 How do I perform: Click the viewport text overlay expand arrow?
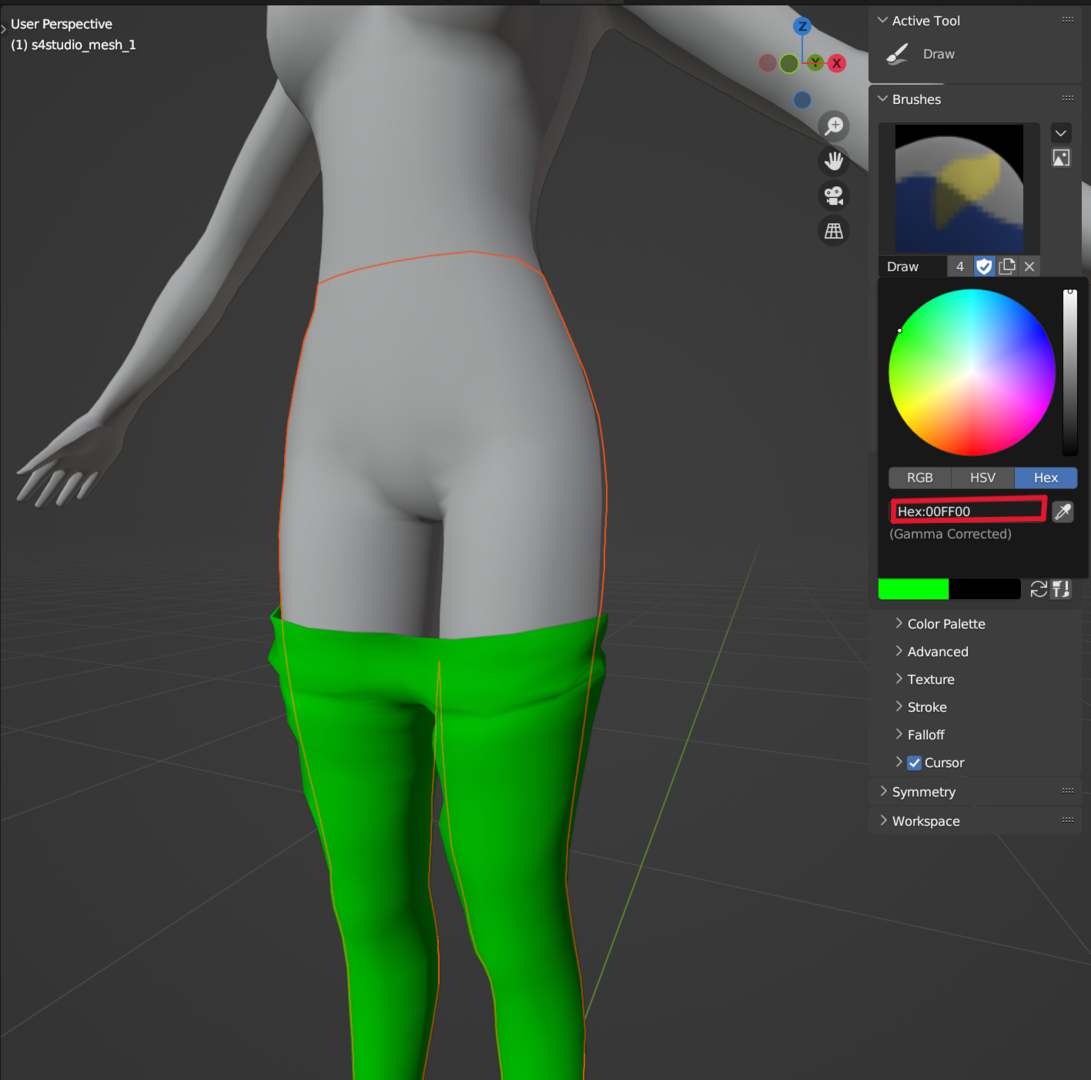pyautogui.click(x=3, y=29)
